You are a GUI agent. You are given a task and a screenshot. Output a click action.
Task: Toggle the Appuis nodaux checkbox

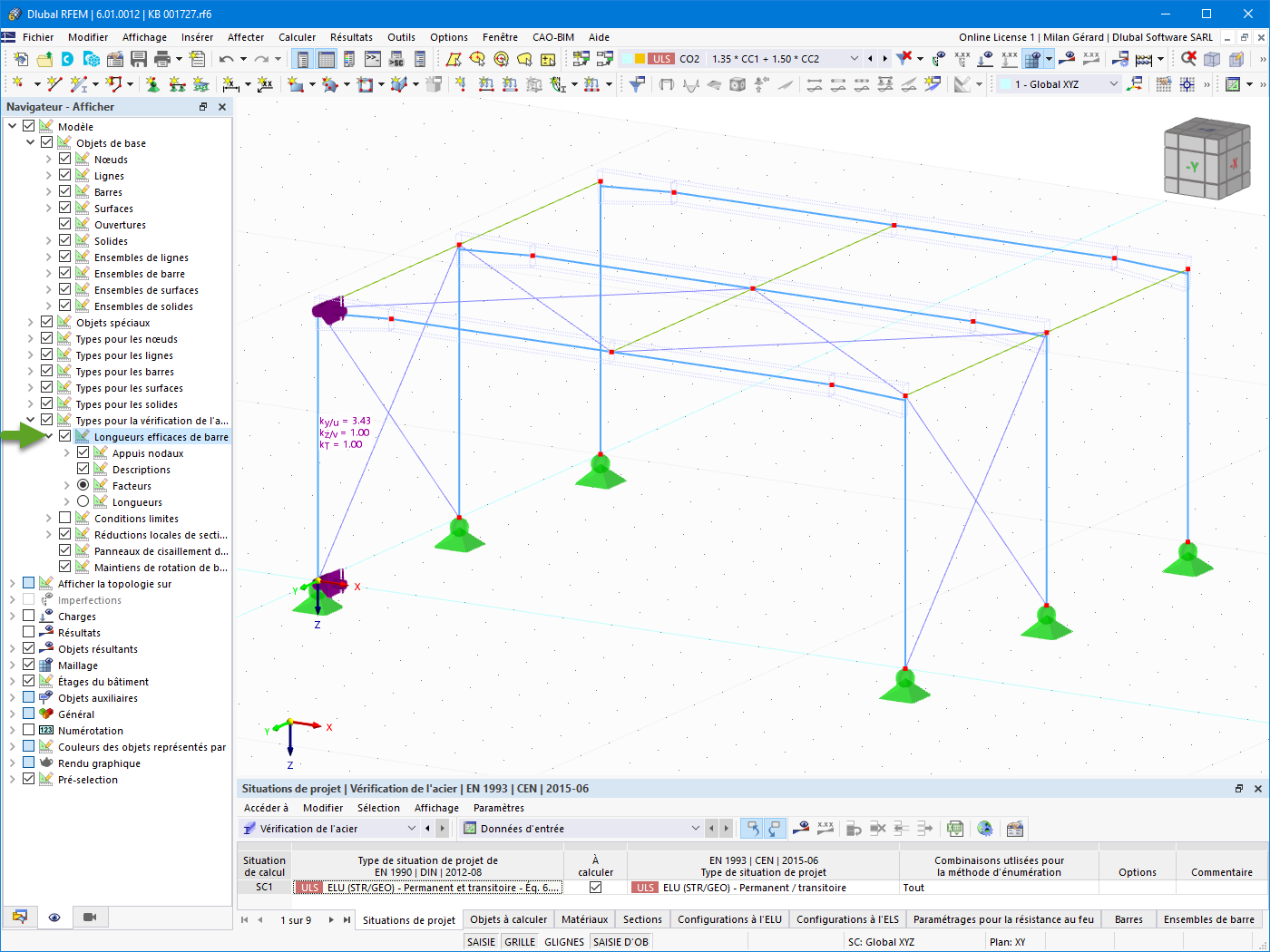(83, 452)
